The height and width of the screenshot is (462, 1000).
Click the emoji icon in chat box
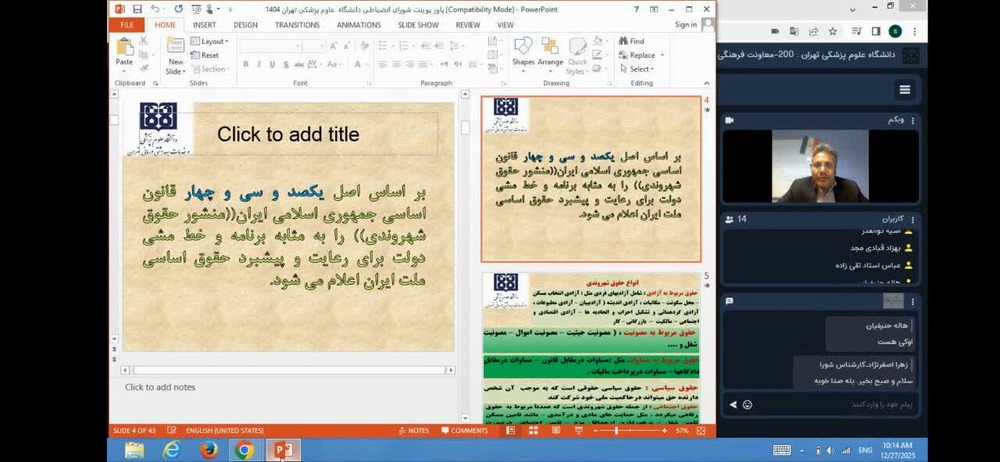747,405
